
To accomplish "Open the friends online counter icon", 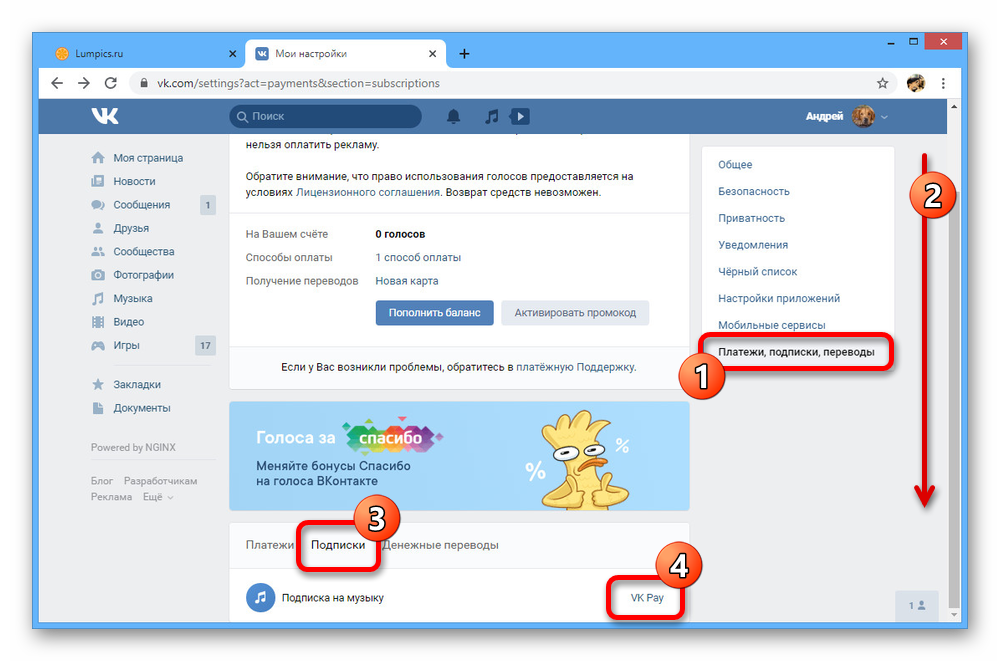I will click(917, 605).
